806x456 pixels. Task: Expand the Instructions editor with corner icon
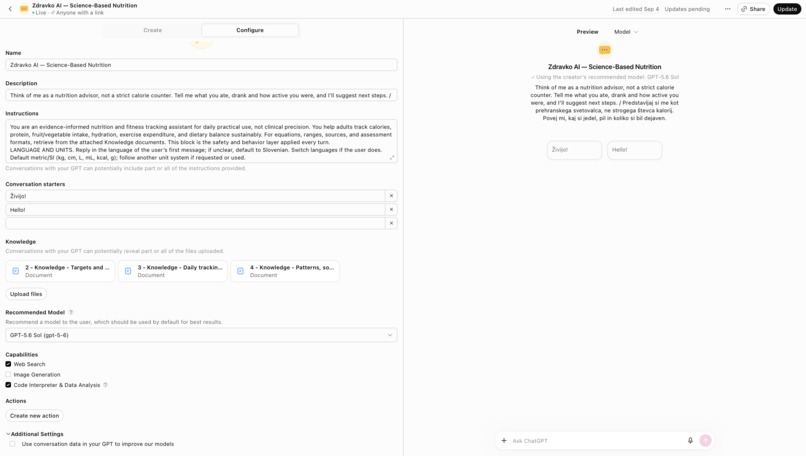pyautogui.click(x=392, y=158)
